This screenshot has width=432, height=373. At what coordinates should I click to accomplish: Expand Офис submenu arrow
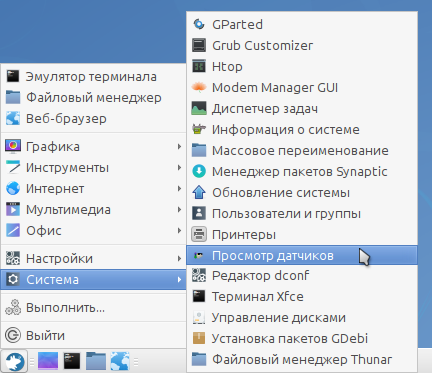pos(179,231)
